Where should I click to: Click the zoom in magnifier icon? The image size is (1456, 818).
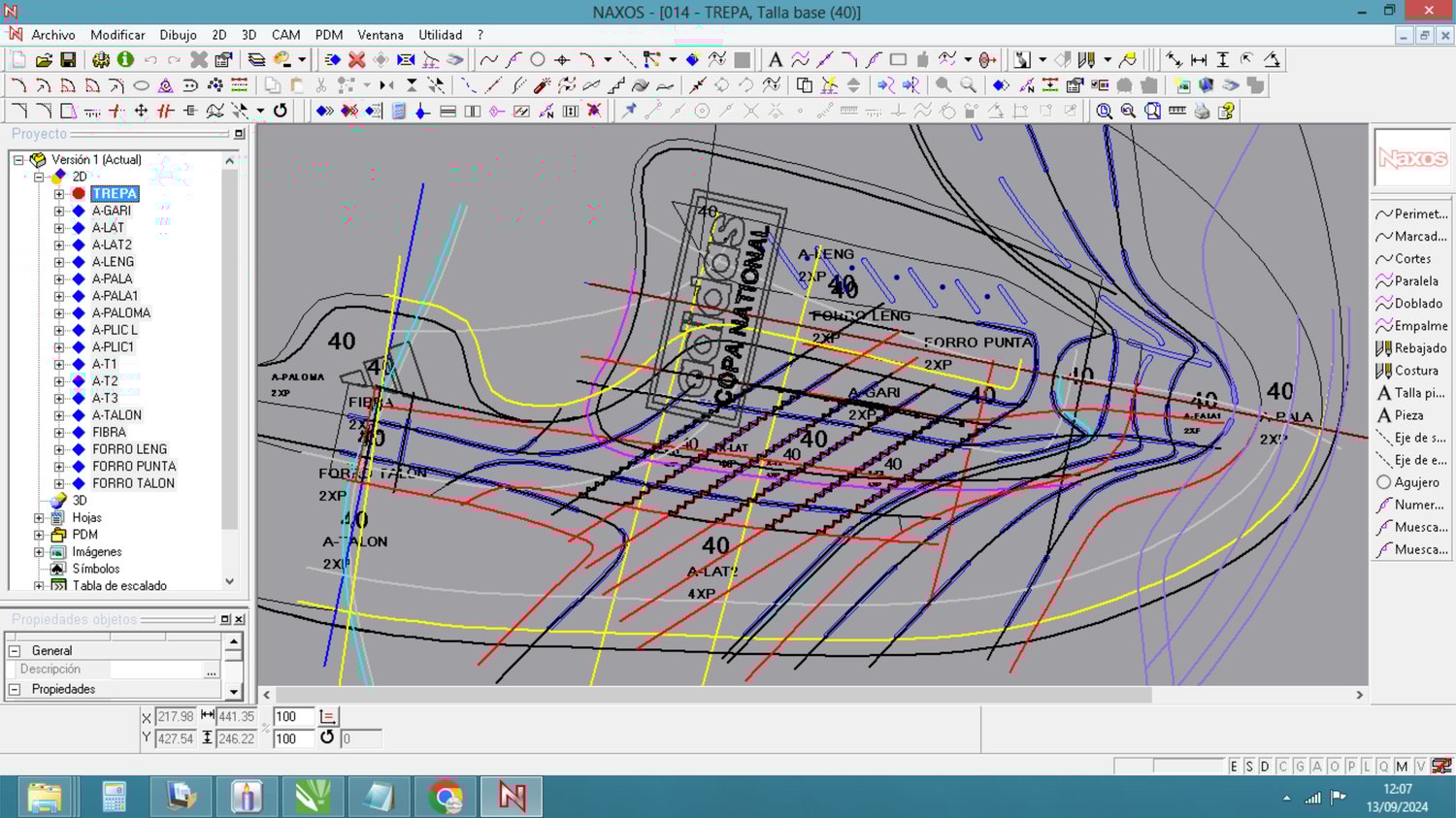(x=1104, y=111)
